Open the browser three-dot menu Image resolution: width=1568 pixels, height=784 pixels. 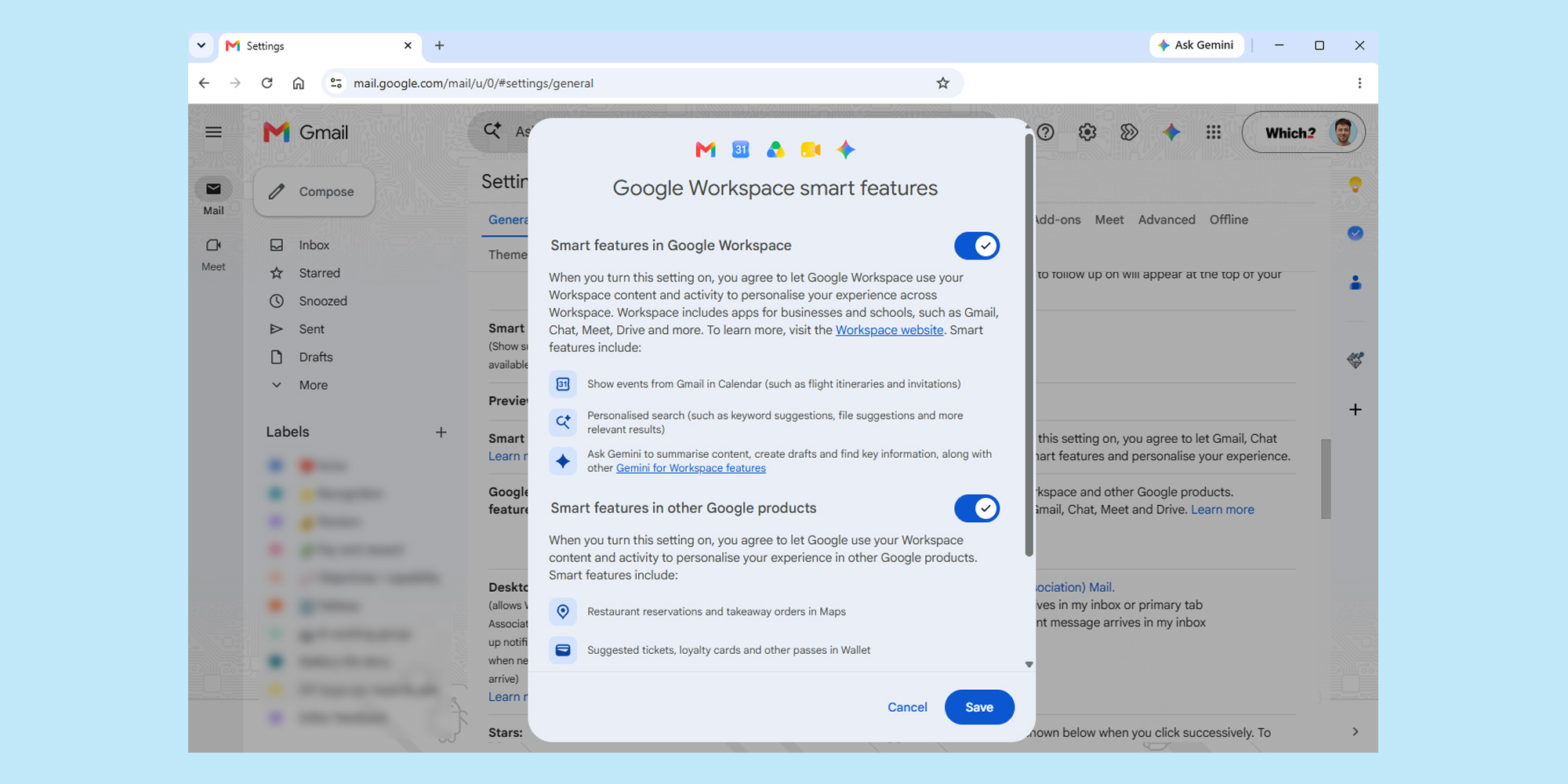(1359, 83)
